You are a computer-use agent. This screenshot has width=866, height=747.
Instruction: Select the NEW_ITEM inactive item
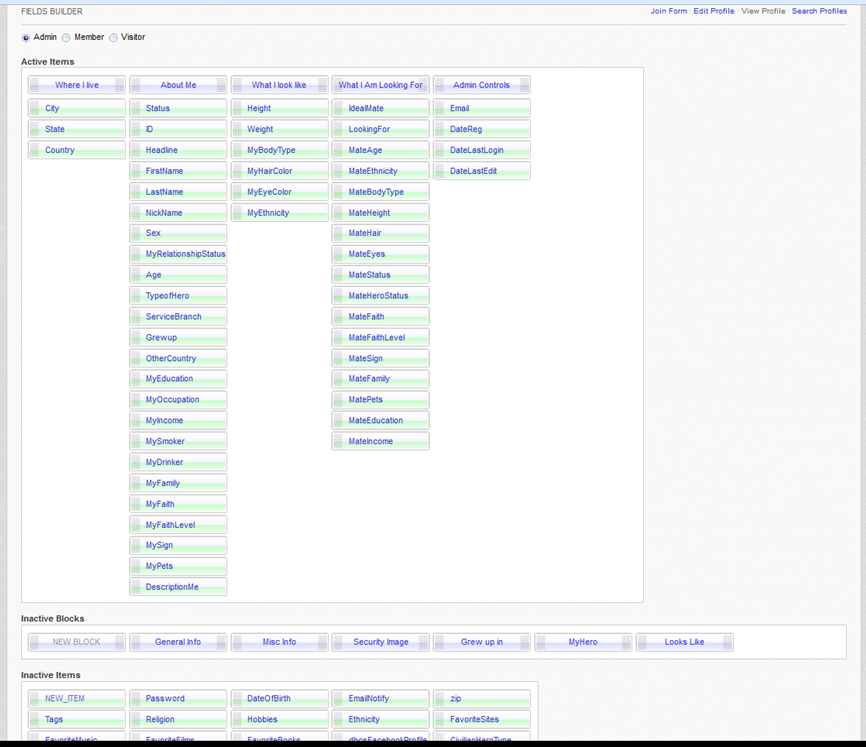coord(65,698)
